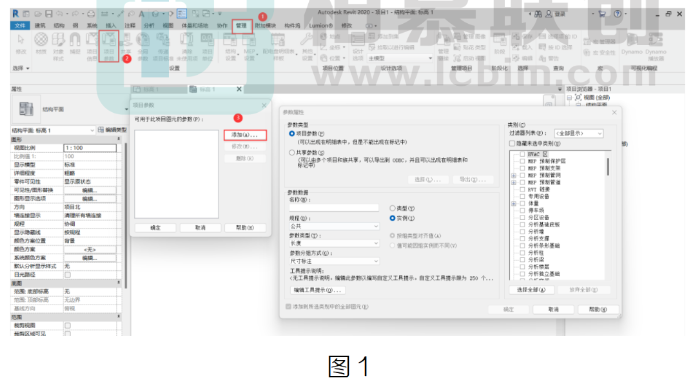Switch to the 建筑 (Architecture) ribbon tab
This screenshot has height=385, width=686.
click(40, 25)
